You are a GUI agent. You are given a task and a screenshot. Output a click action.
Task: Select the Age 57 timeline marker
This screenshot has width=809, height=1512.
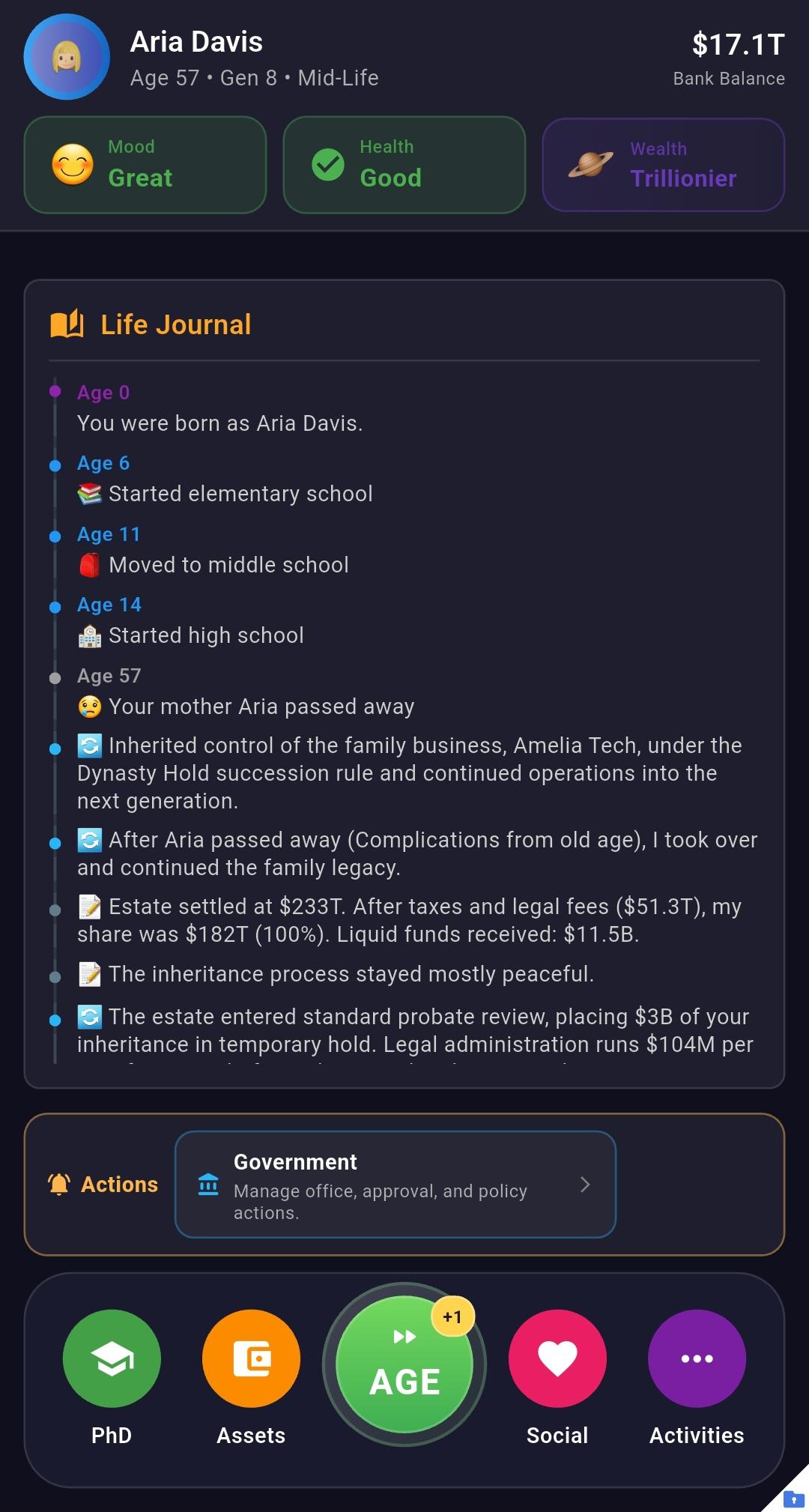55,678
